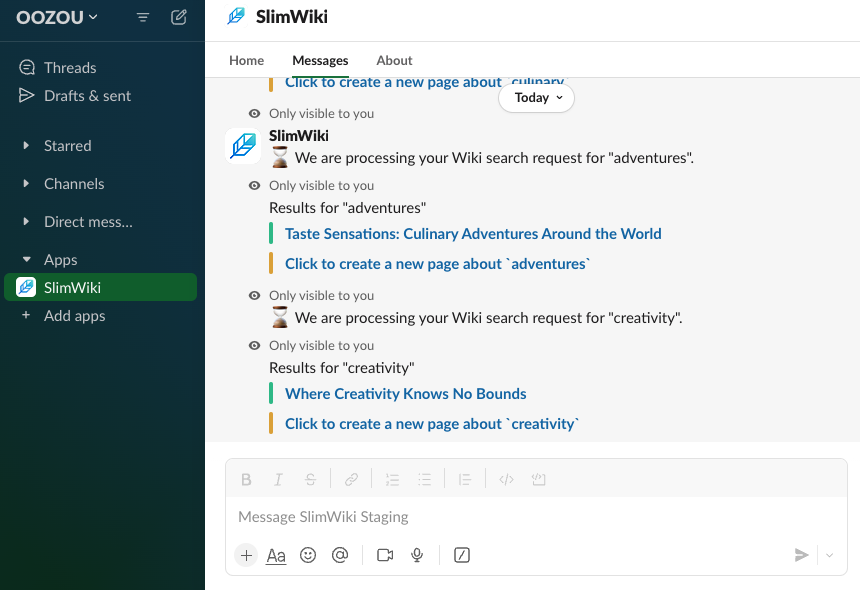
Task: Open Threads from the sidebar
Action: [68, 67]
